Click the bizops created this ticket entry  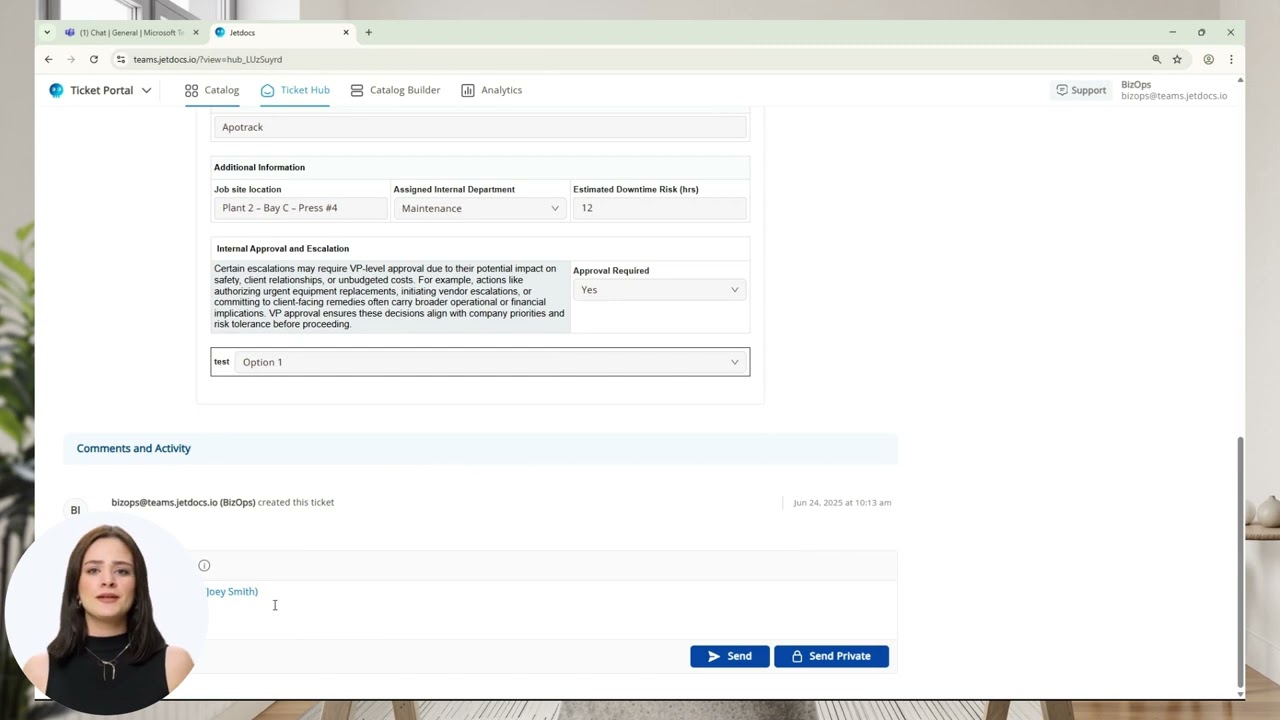[x=223, y=502]
